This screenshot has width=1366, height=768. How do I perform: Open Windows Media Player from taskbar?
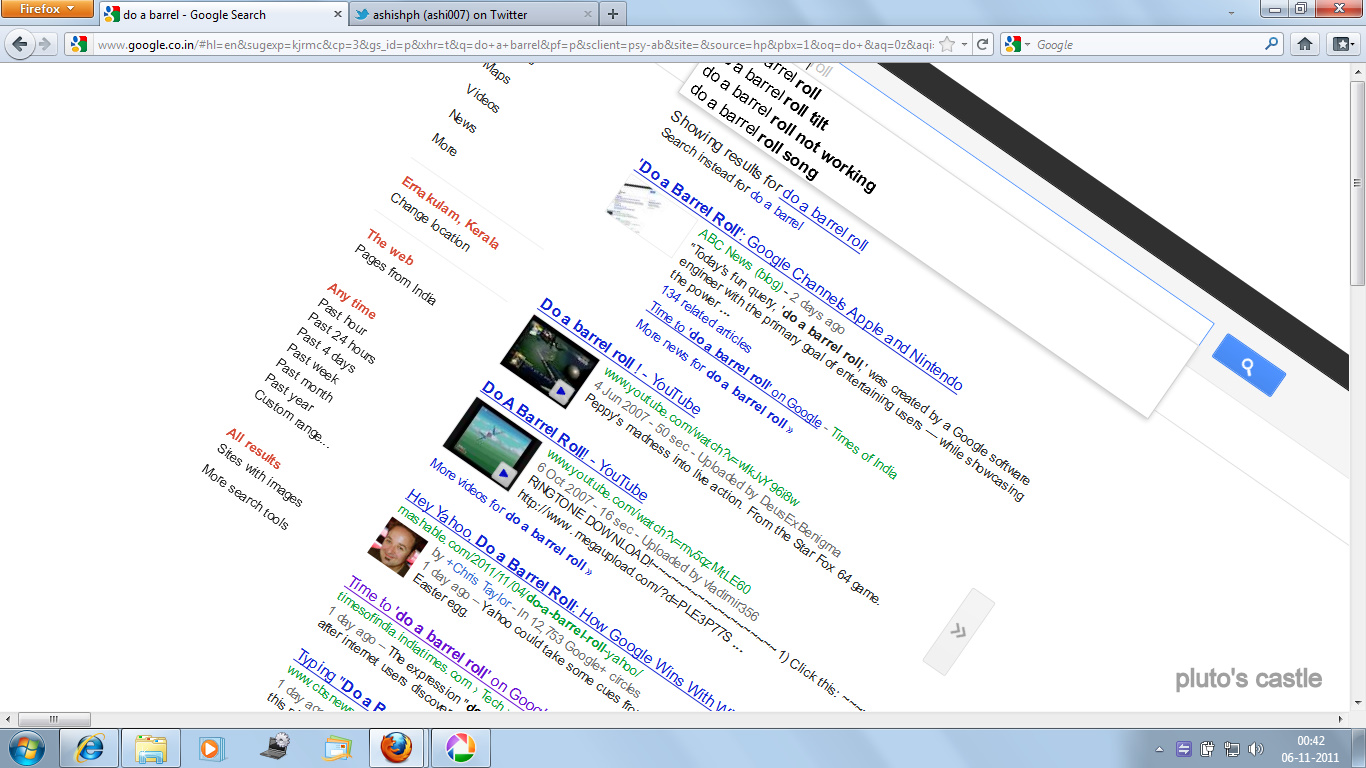(209, 748)
